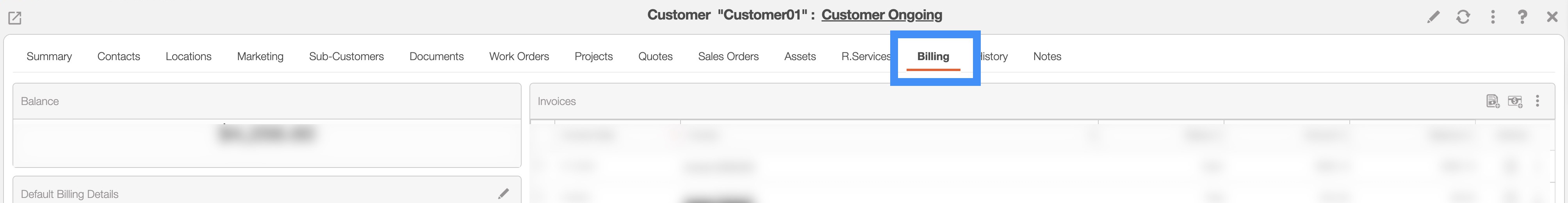Screen dimensions: 1568x203
Task: Open the help question mark icon
Action: pyautogui.click(x=1522, y=17)
